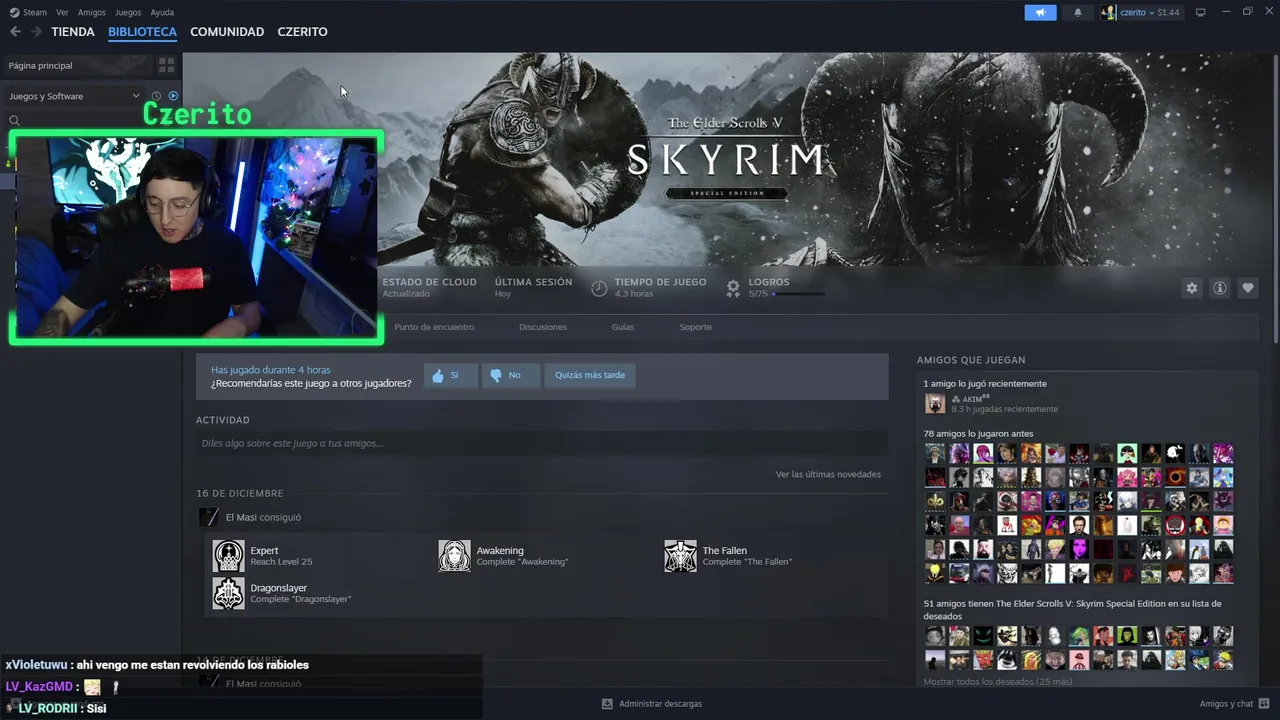
Task: Open the Discusiones tab
Action: pos(543,327)
